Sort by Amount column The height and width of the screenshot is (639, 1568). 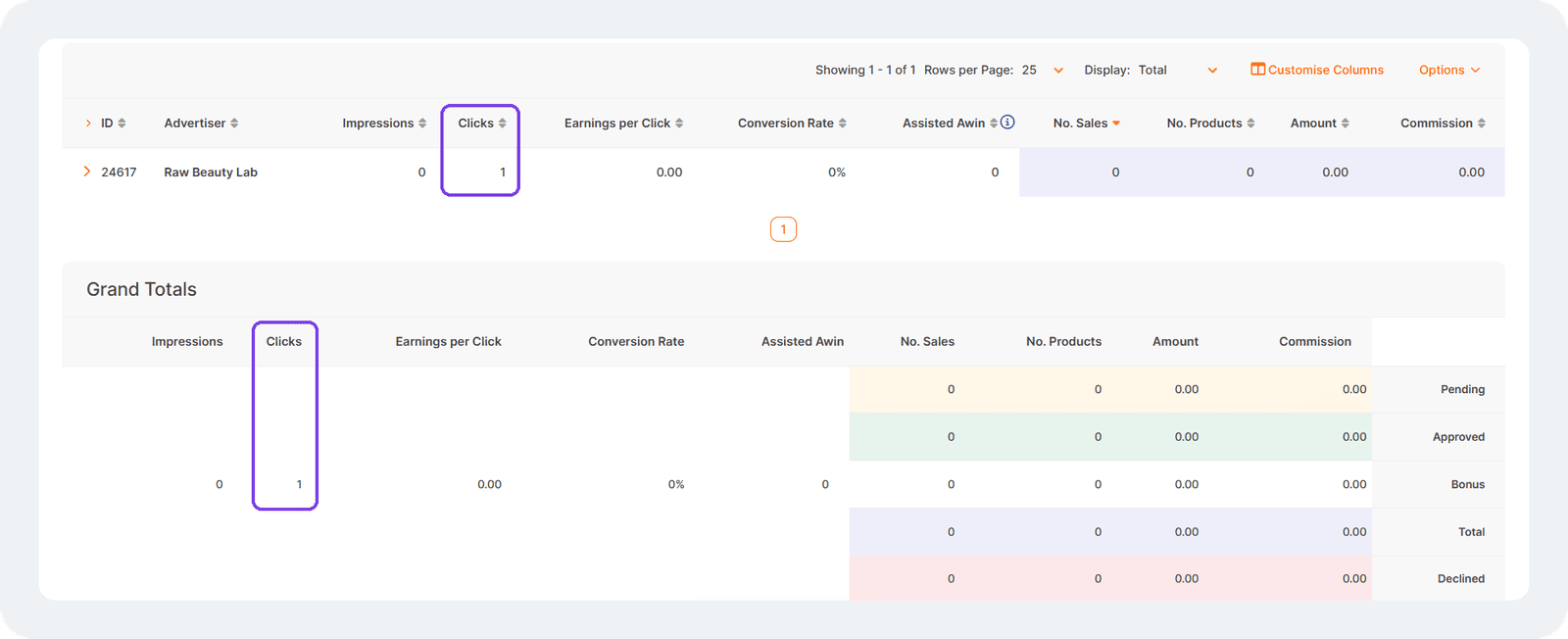(x=1319, y=123)
